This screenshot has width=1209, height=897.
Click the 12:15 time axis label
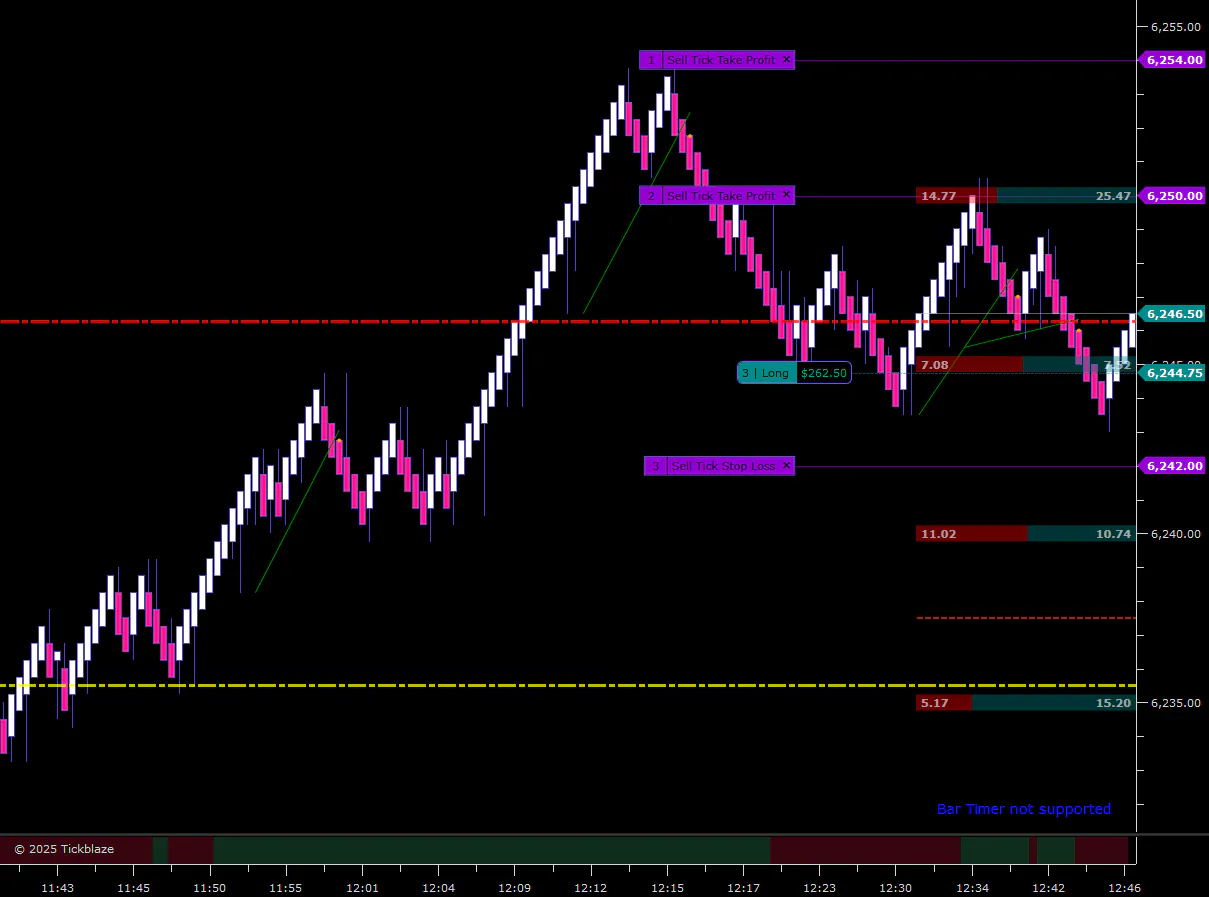667,888
